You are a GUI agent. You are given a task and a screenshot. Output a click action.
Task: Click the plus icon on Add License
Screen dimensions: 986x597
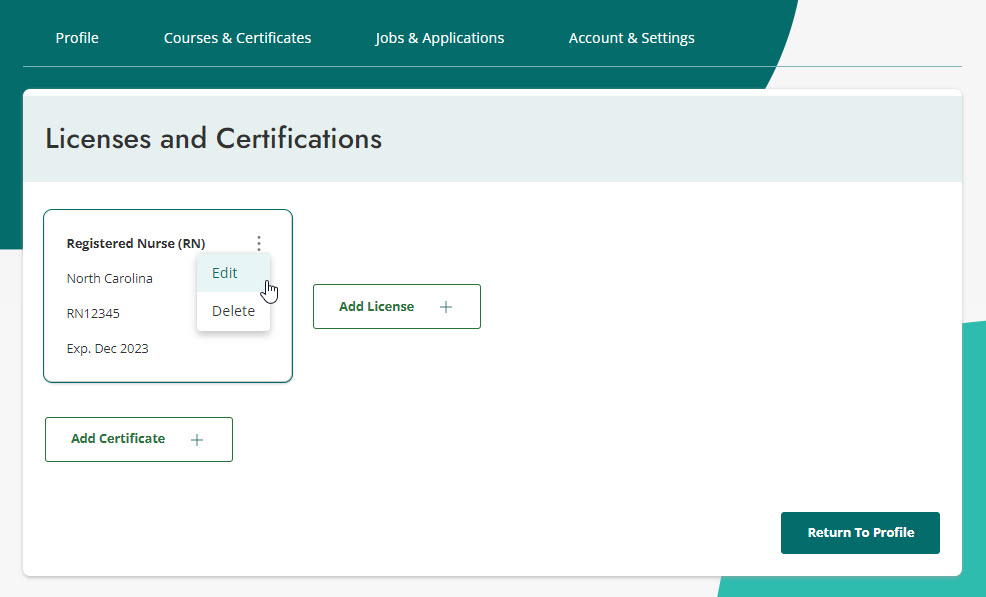[446, 306]
